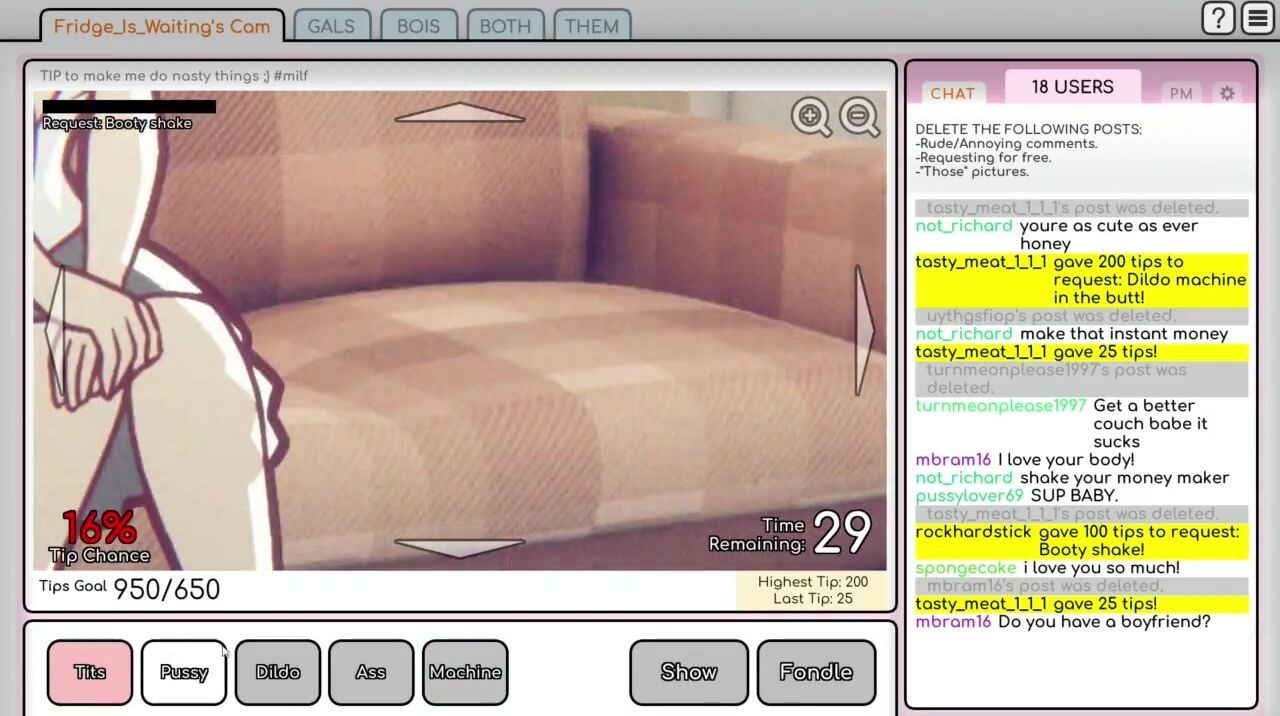The width and height of the screenshot is (1280, 716).
Task: Open chat settings gear icon
Action: pos(1227,93)
